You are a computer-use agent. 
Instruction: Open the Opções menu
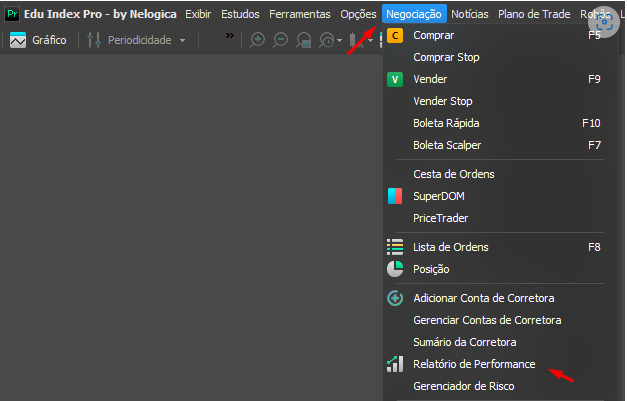pyautogui.click(x=358, y=14)
